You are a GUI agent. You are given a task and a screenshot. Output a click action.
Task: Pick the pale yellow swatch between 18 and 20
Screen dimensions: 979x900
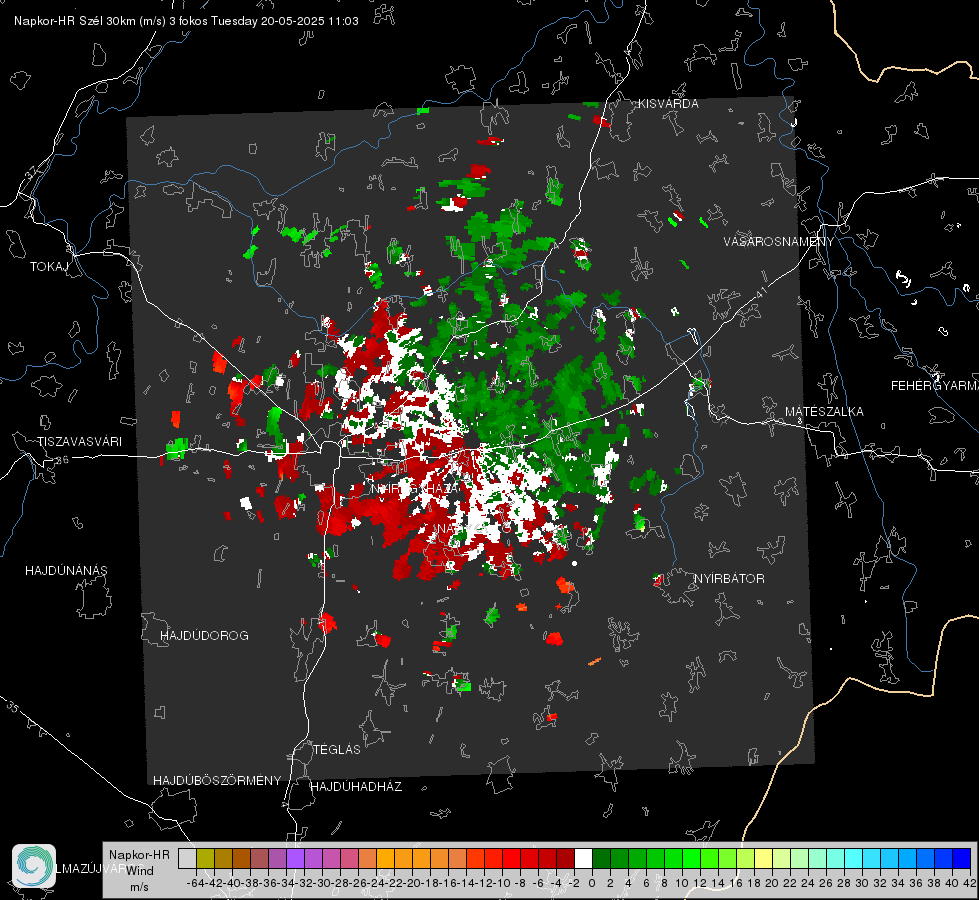click(764, 858)
